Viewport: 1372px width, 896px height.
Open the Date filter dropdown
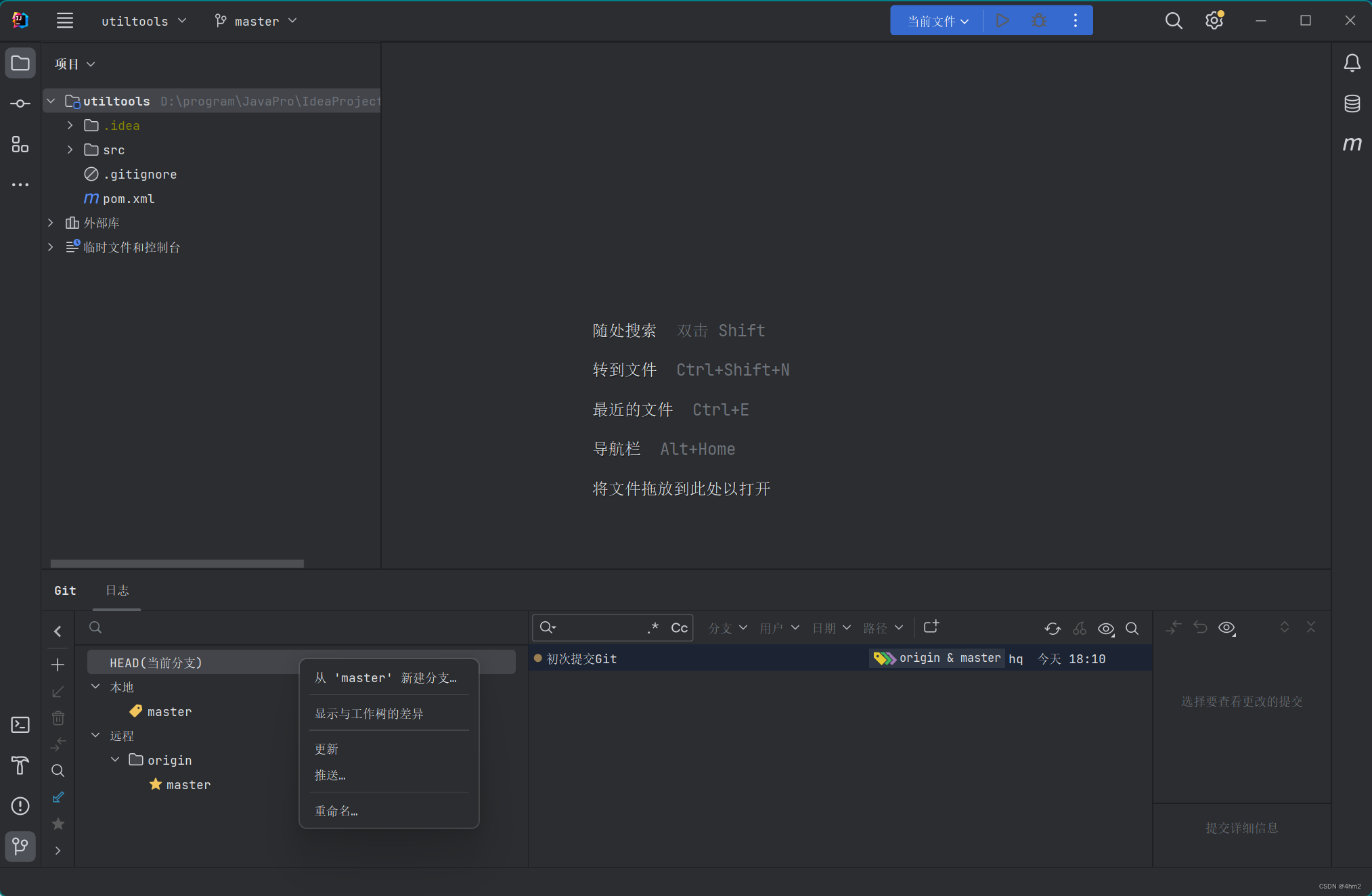pyautogui.click(x=831, y=628)
